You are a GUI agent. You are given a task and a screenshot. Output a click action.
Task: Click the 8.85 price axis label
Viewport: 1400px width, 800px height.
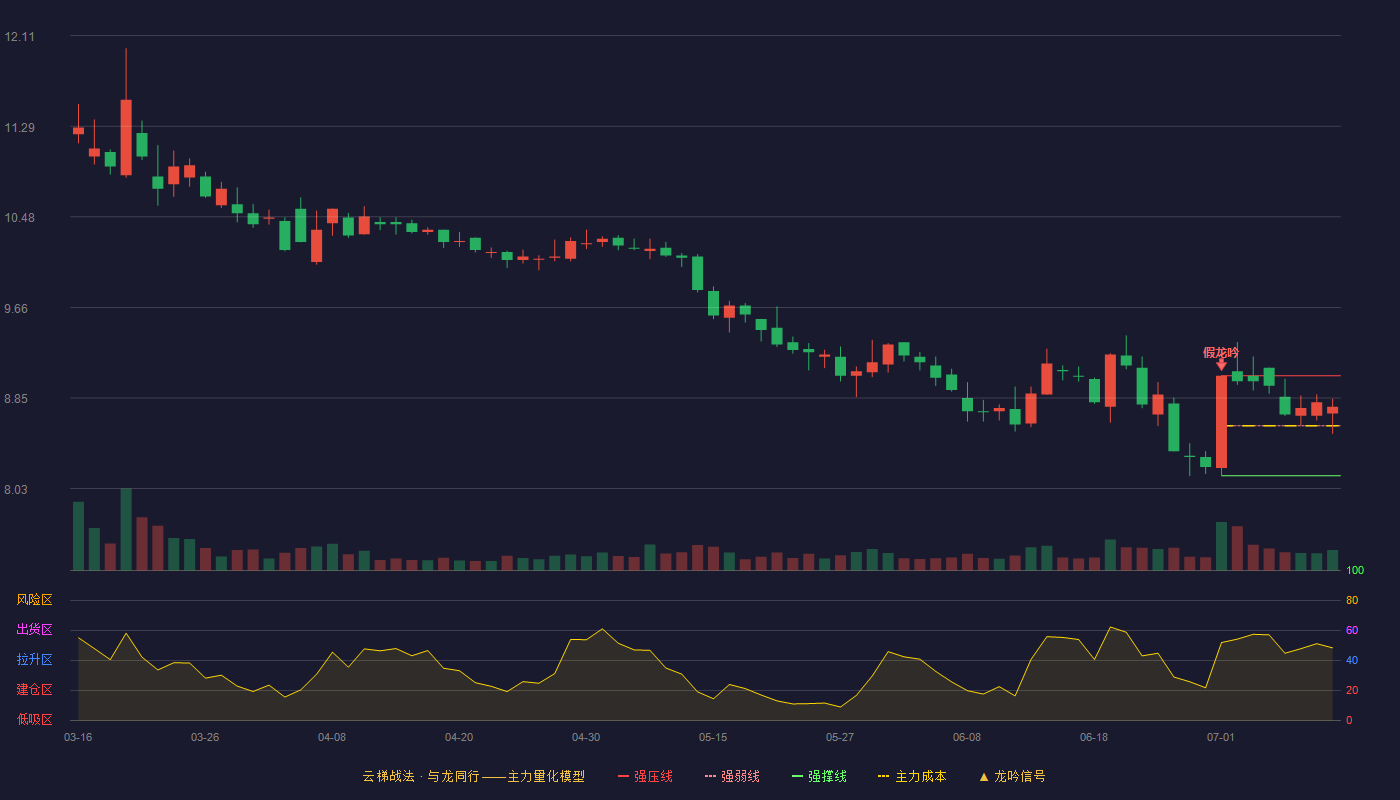[x=16, y=399]
